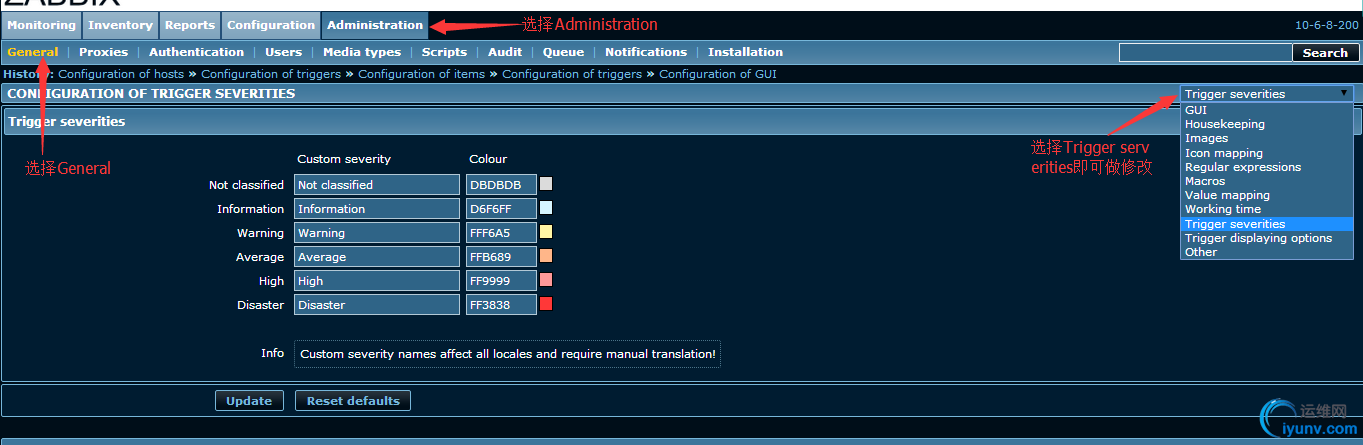The height and width of the screenshot is (445, 1363).
Task: Open the Scripts submenu
Action: (x=444, y=52)
